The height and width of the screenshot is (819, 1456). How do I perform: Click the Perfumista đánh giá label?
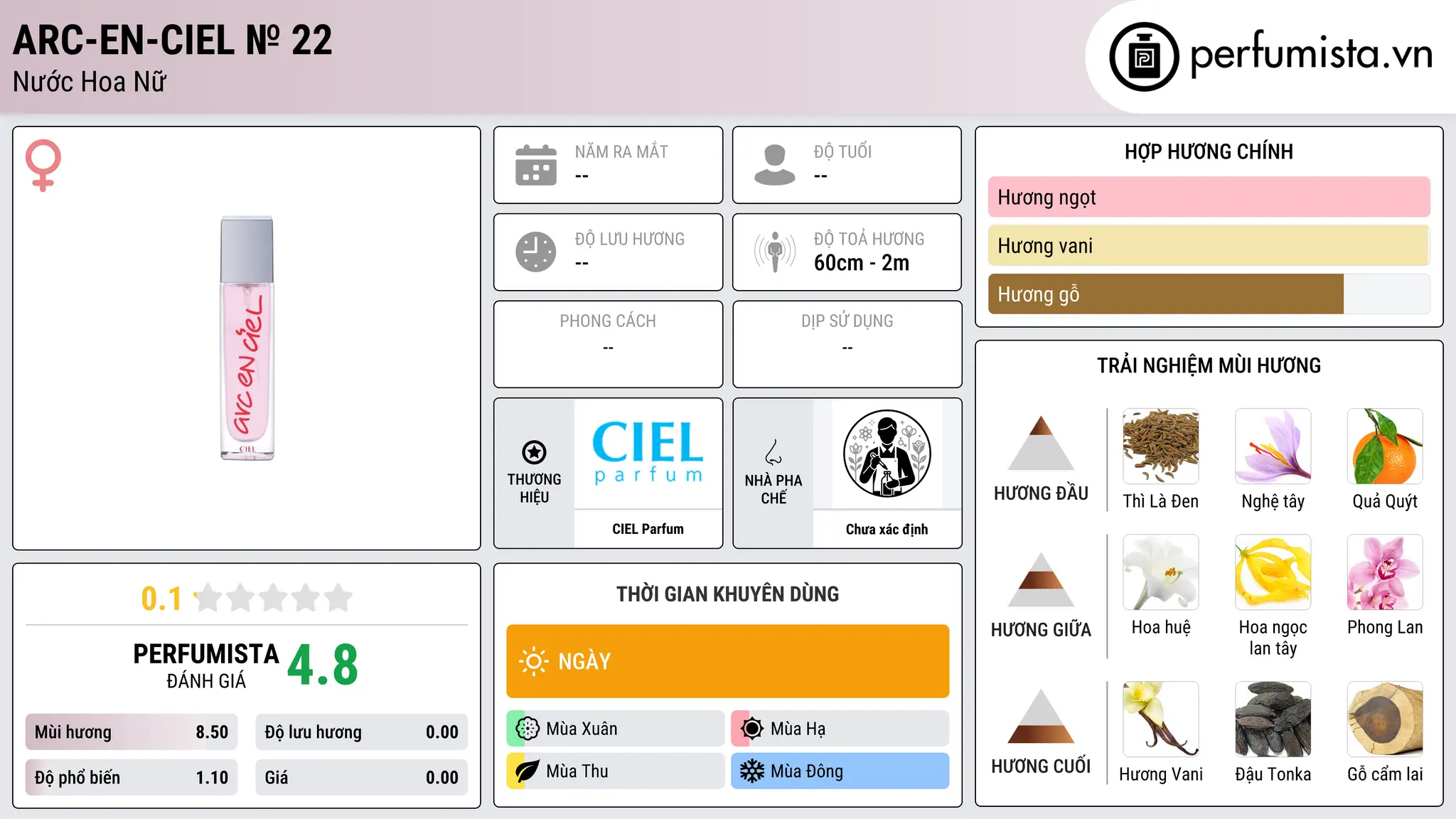coord(206,665)
